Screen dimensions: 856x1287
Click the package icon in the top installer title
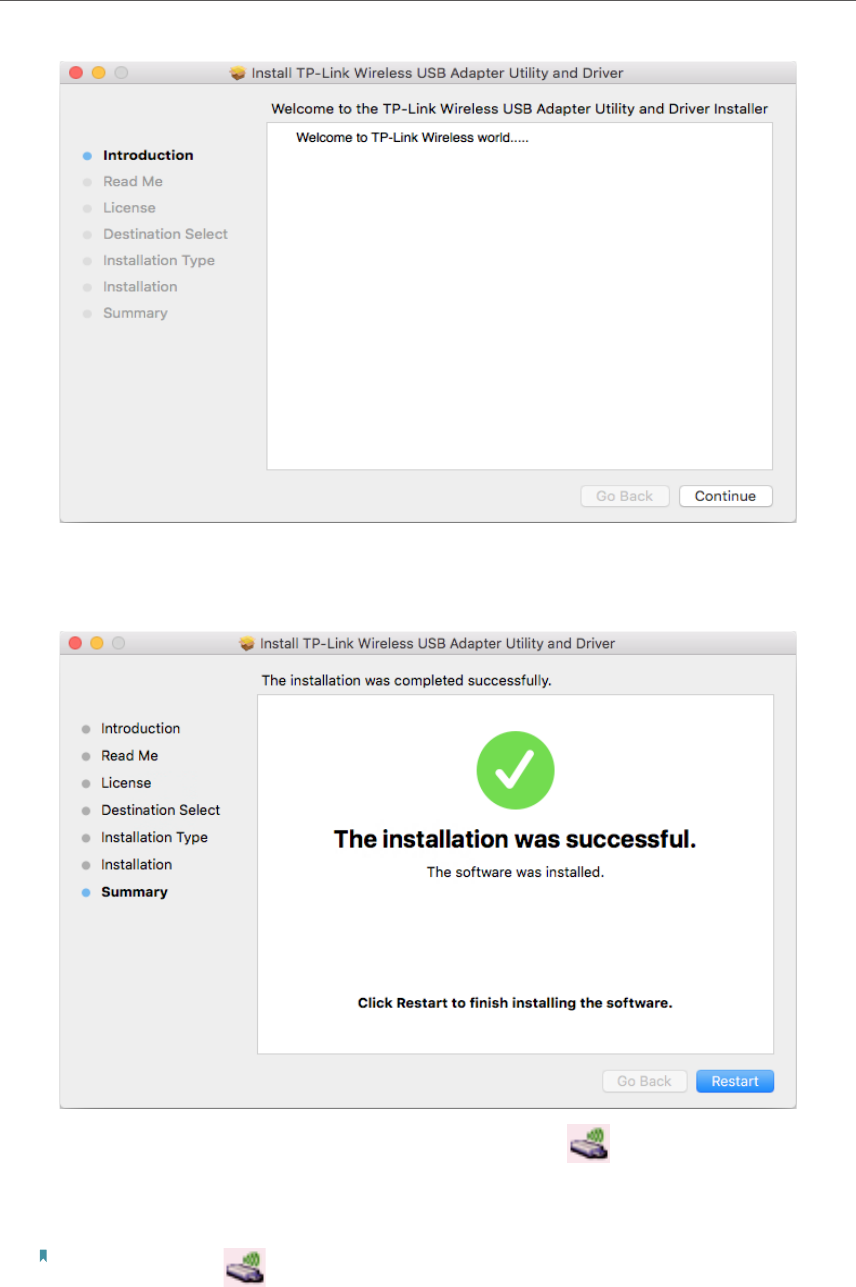[237, 73]
